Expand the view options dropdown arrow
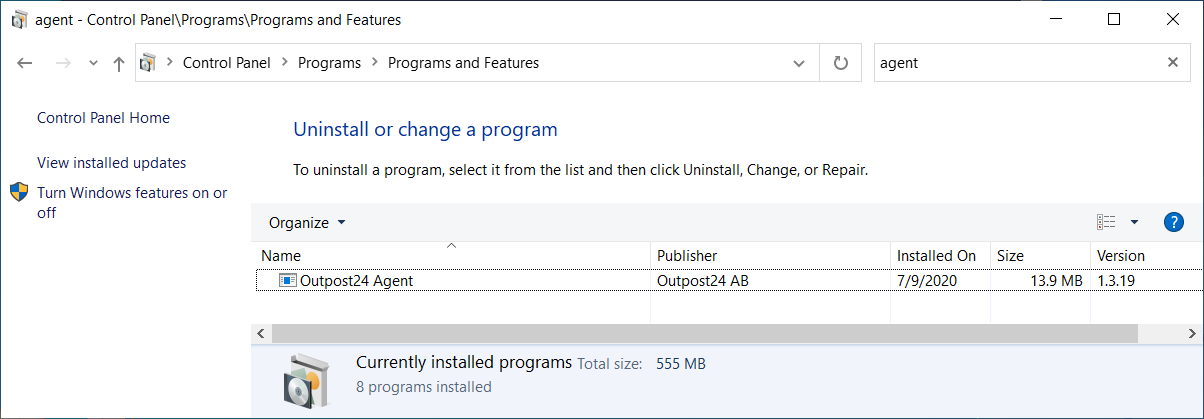The image size is (1204, 419). click(x=1134, y=222)
